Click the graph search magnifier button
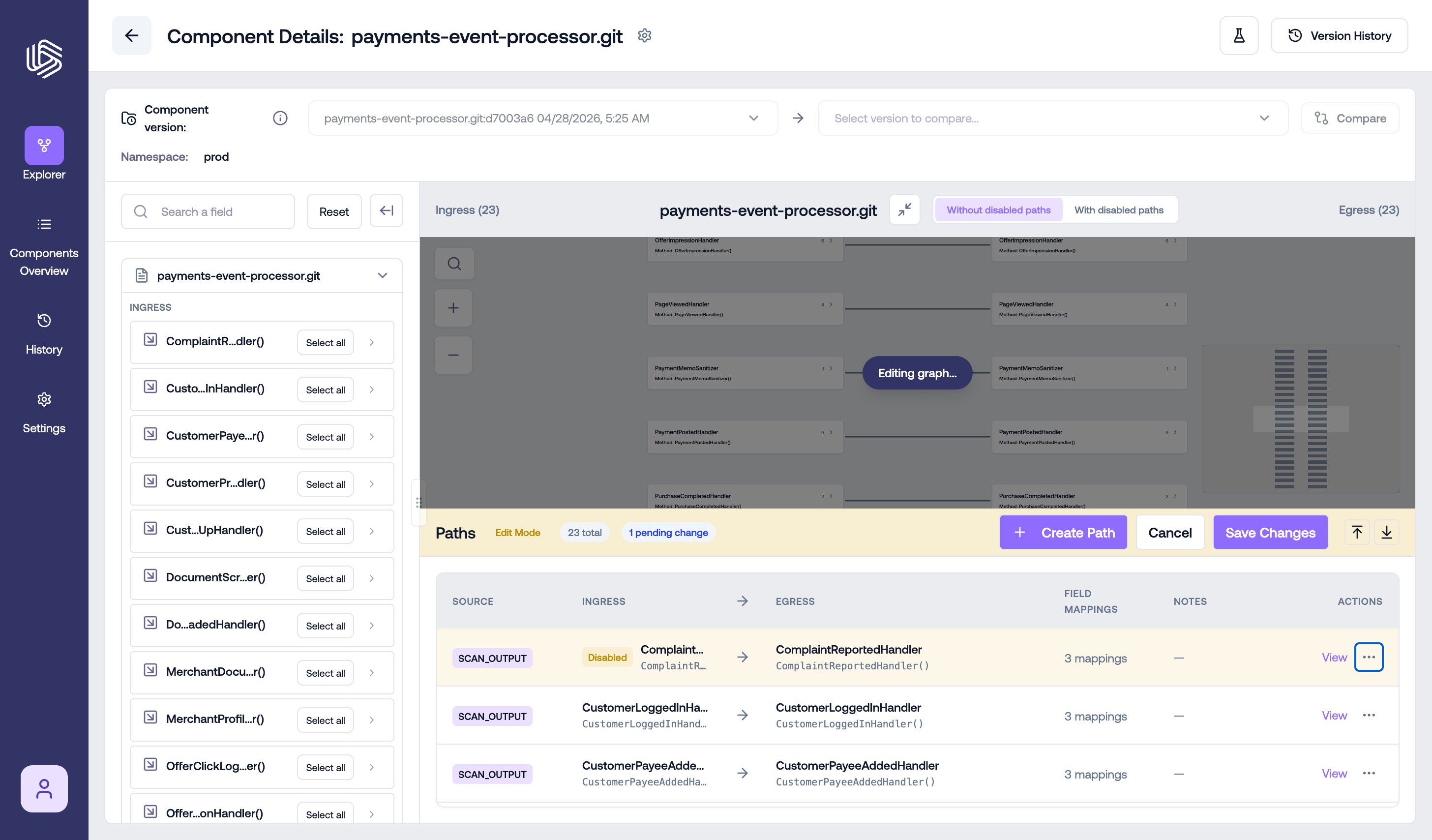The width and height of the screenshot is (1432, 840). click(453, 263)
